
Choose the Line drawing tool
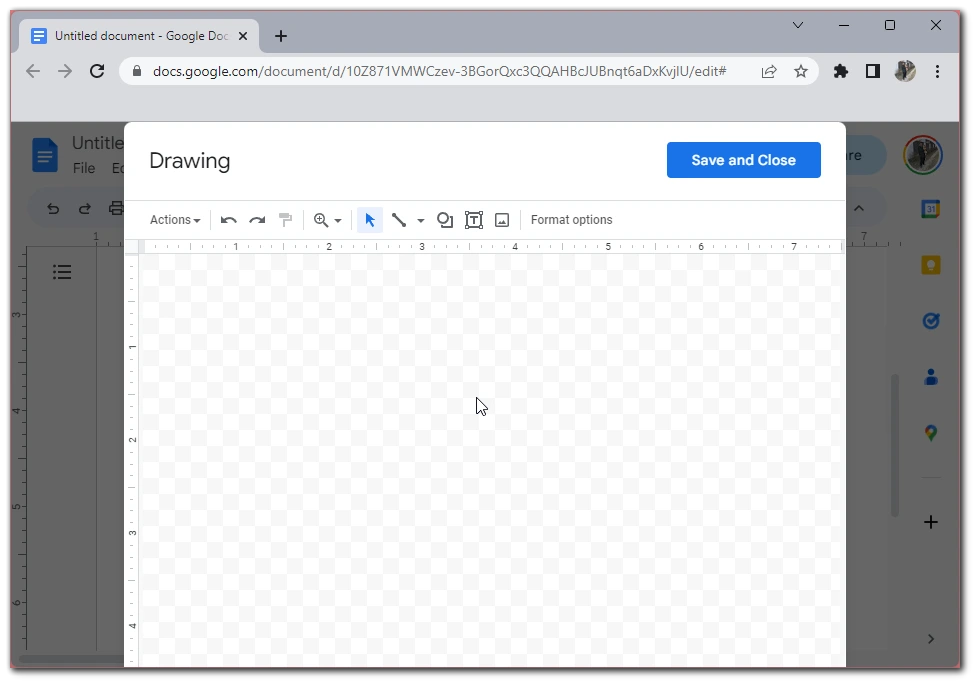[x=399, y=220]
